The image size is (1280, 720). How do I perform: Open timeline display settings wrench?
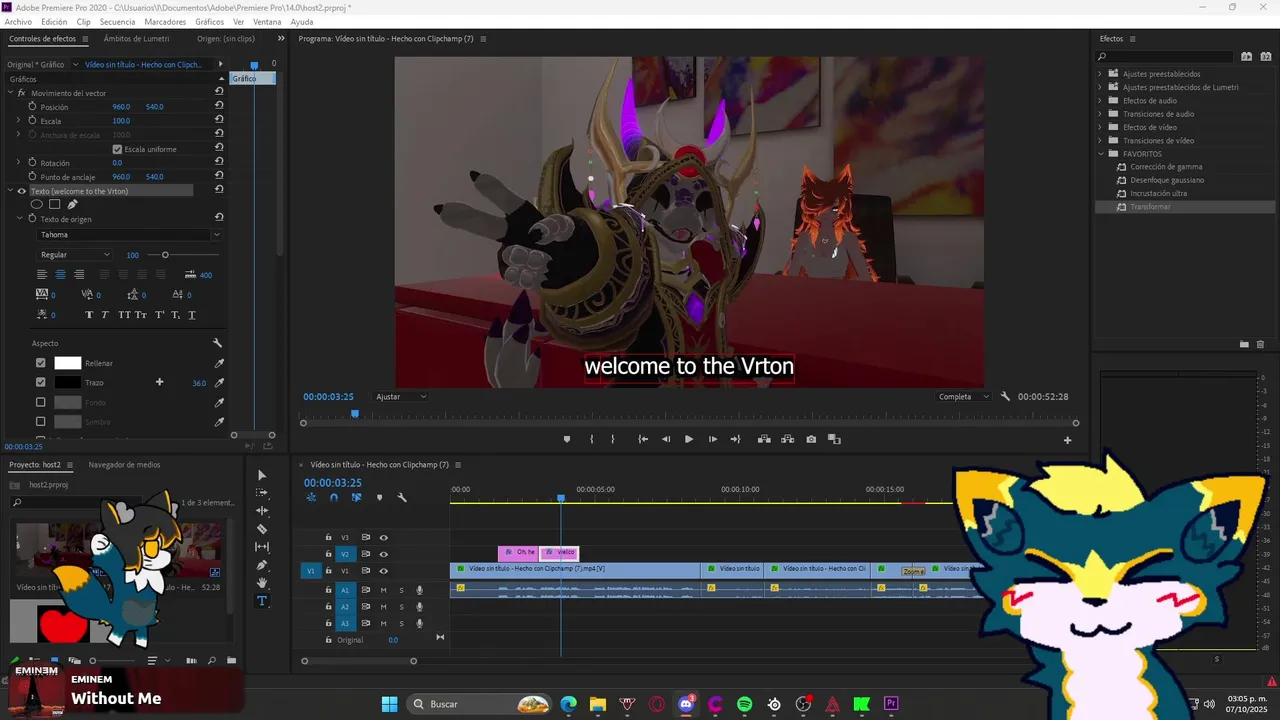[x=402, y=497]
